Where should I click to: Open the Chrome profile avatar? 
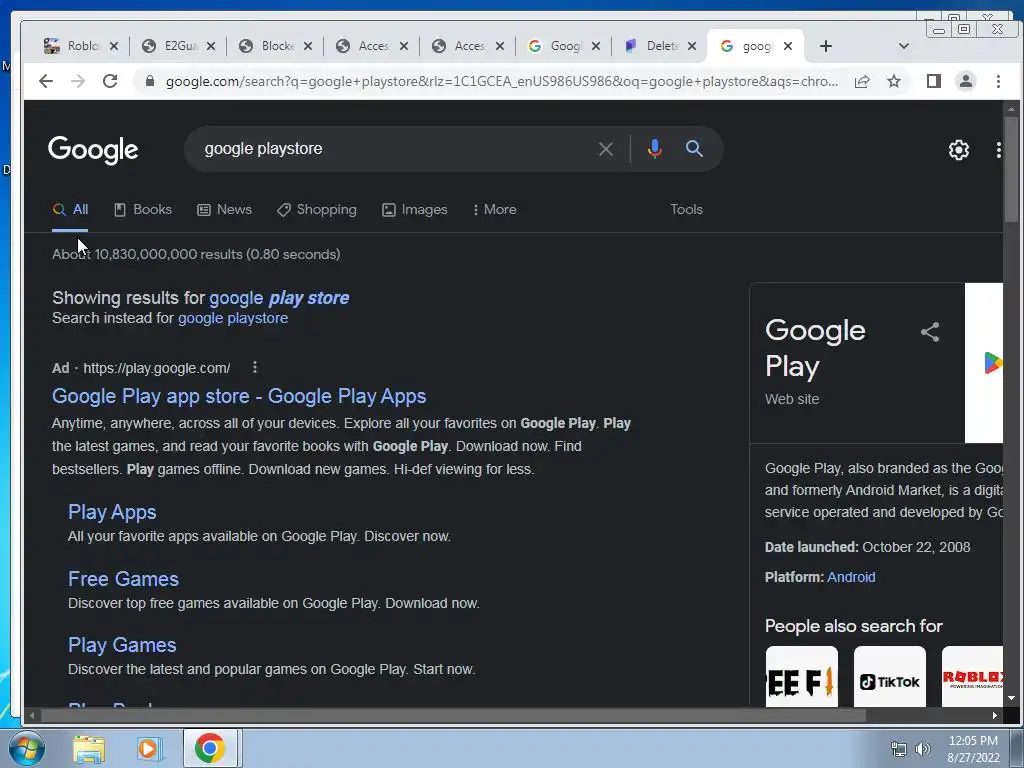click(965, 81)
